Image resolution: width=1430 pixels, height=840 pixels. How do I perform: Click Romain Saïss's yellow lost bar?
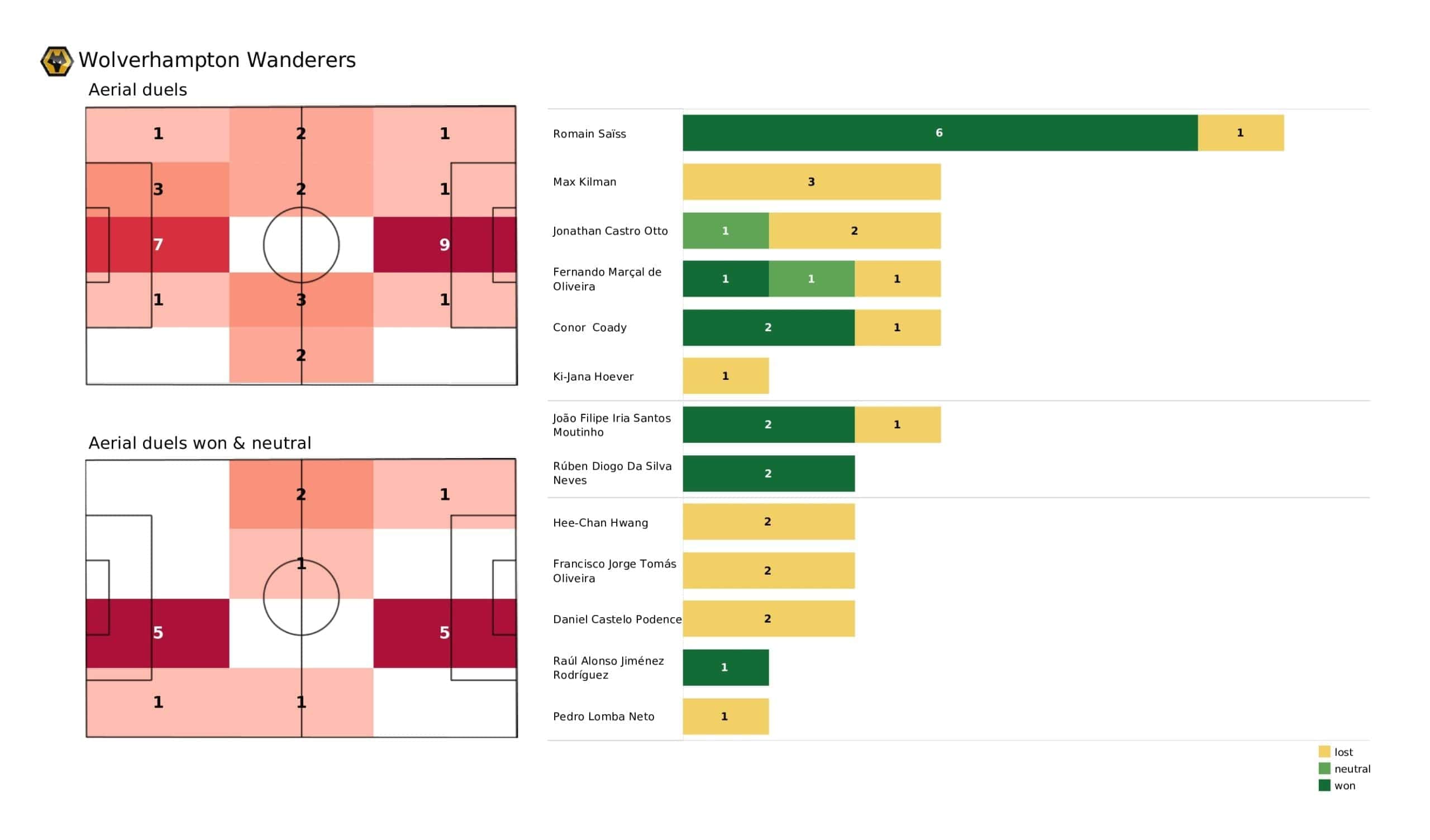(x=1241, y=133)
